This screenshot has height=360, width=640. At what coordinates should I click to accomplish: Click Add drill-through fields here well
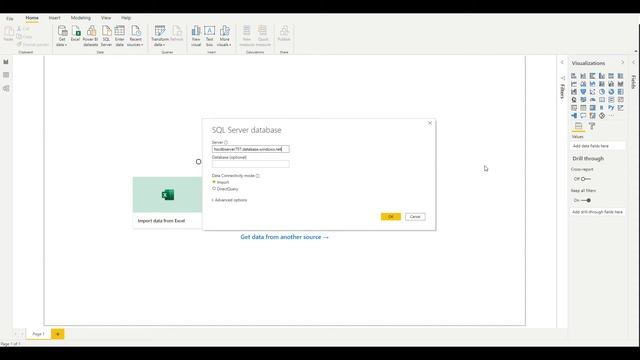pos(597,212)
